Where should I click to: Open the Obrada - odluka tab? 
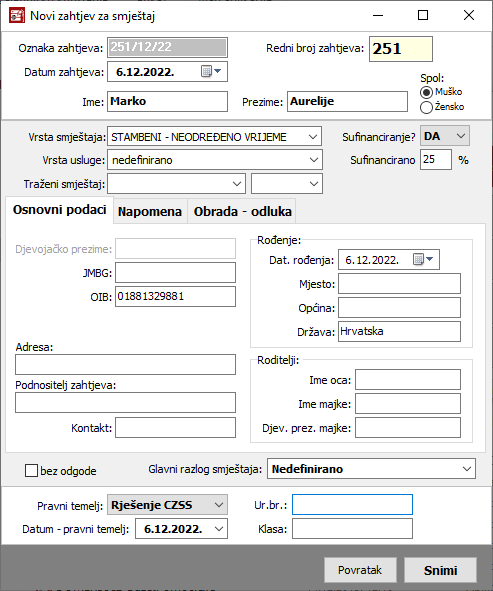point(242,211)
